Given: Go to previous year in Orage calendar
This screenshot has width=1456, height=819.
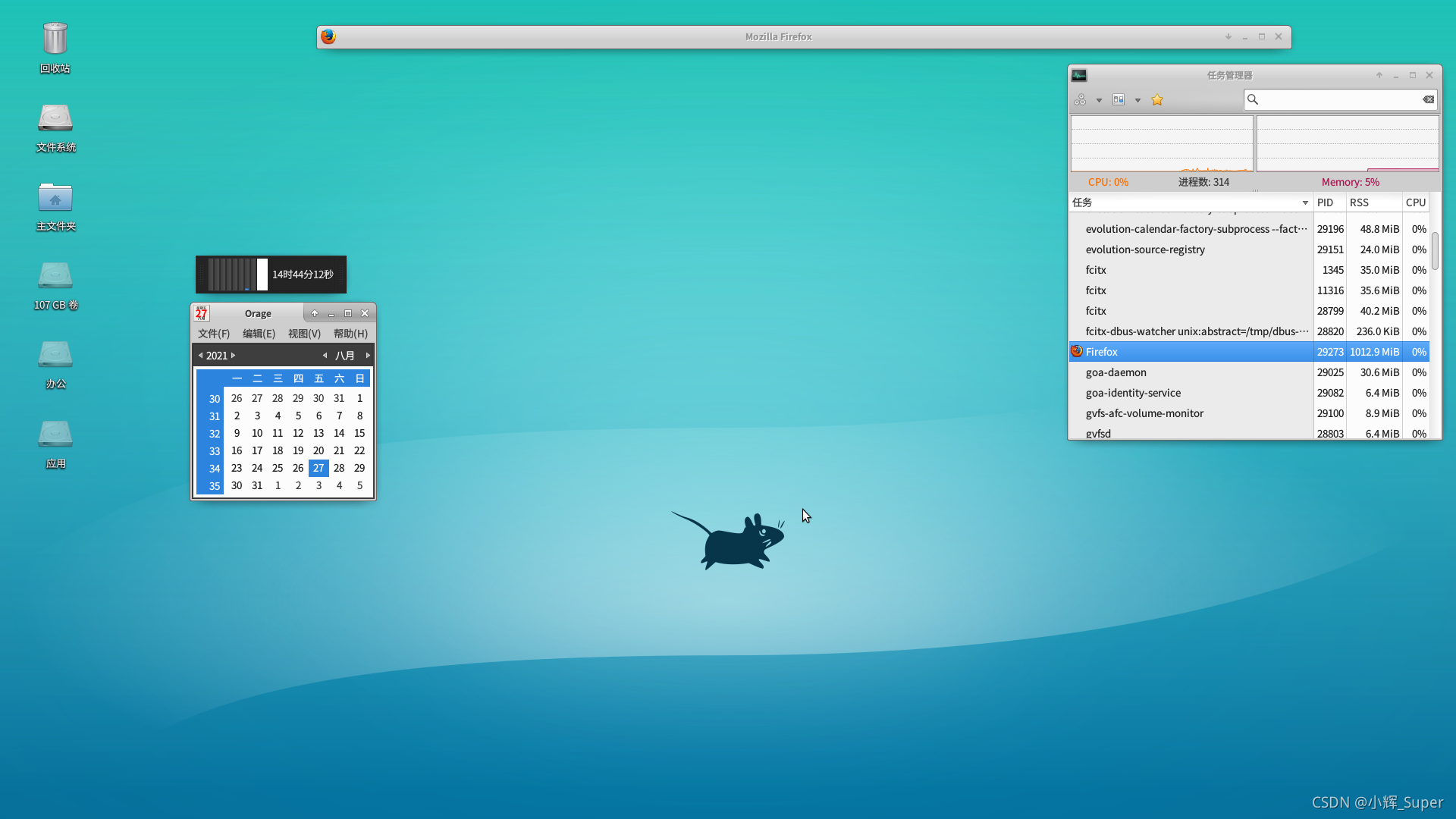Looking at the screenshot, I should (x=200, y=355).
